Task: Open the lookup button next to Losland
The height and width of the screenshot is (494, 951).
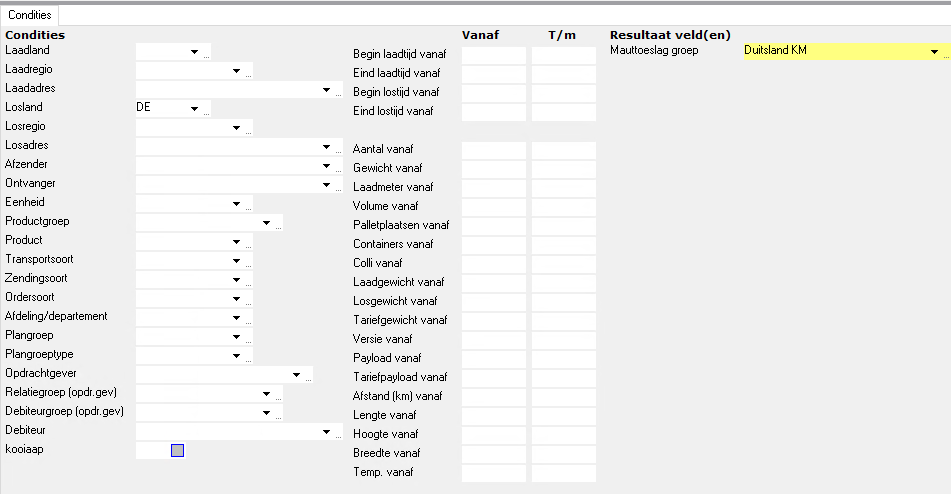Action: (x=207, y=112)
